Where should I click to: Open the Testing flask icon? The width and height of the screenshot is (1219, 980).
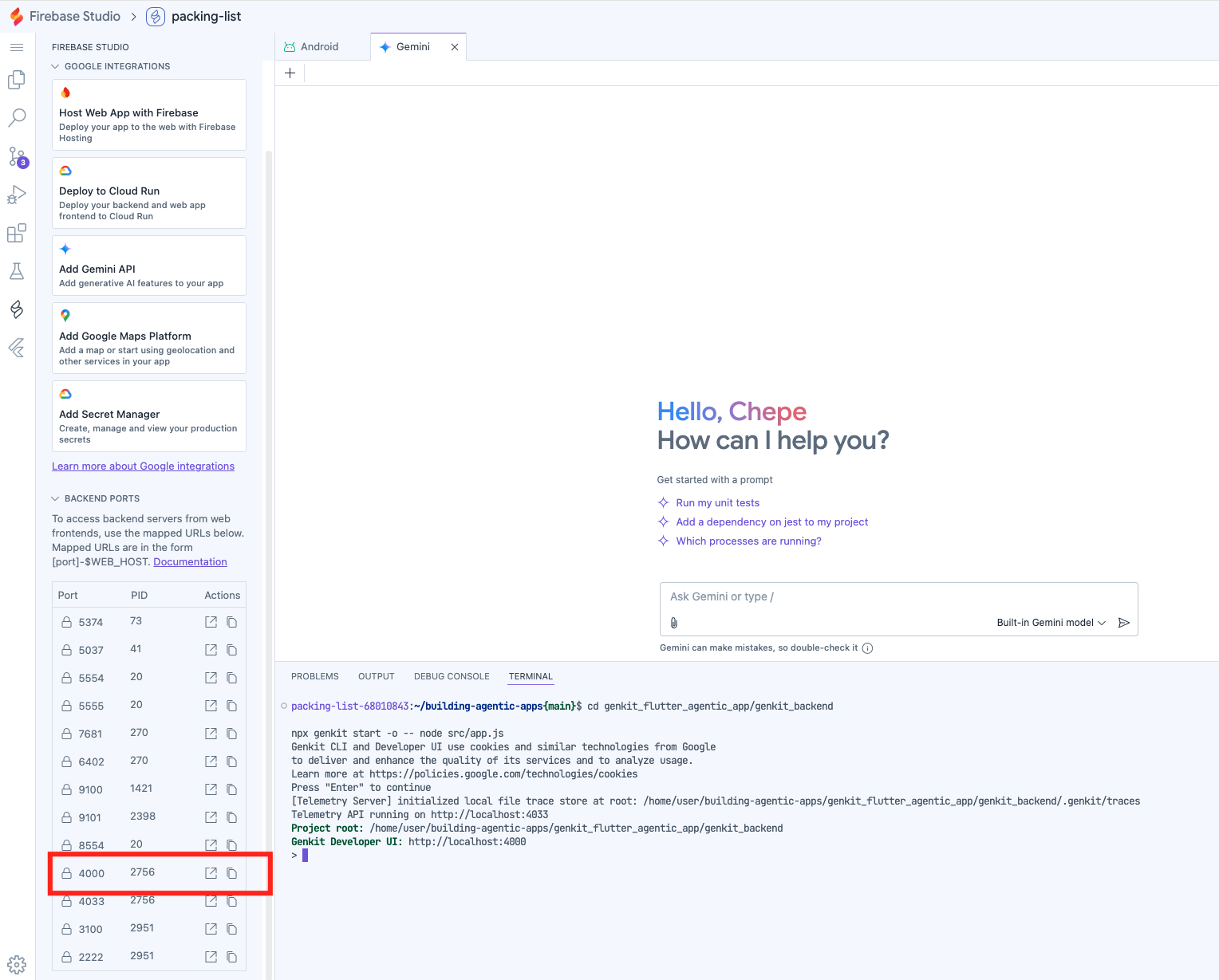(x=17, y=271)
